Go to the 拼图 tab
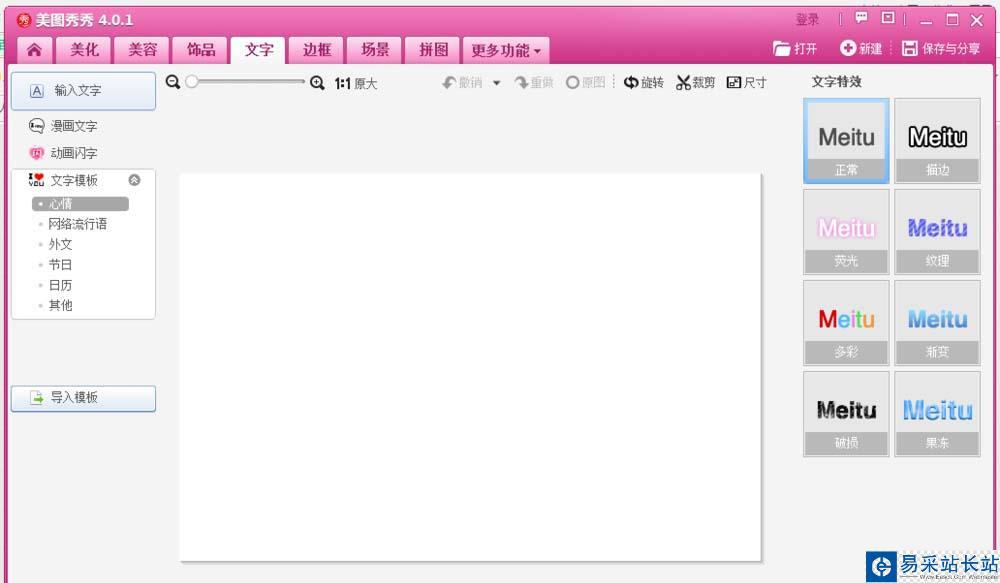The height and width of the screenshot is (583, 1000). 433,50
